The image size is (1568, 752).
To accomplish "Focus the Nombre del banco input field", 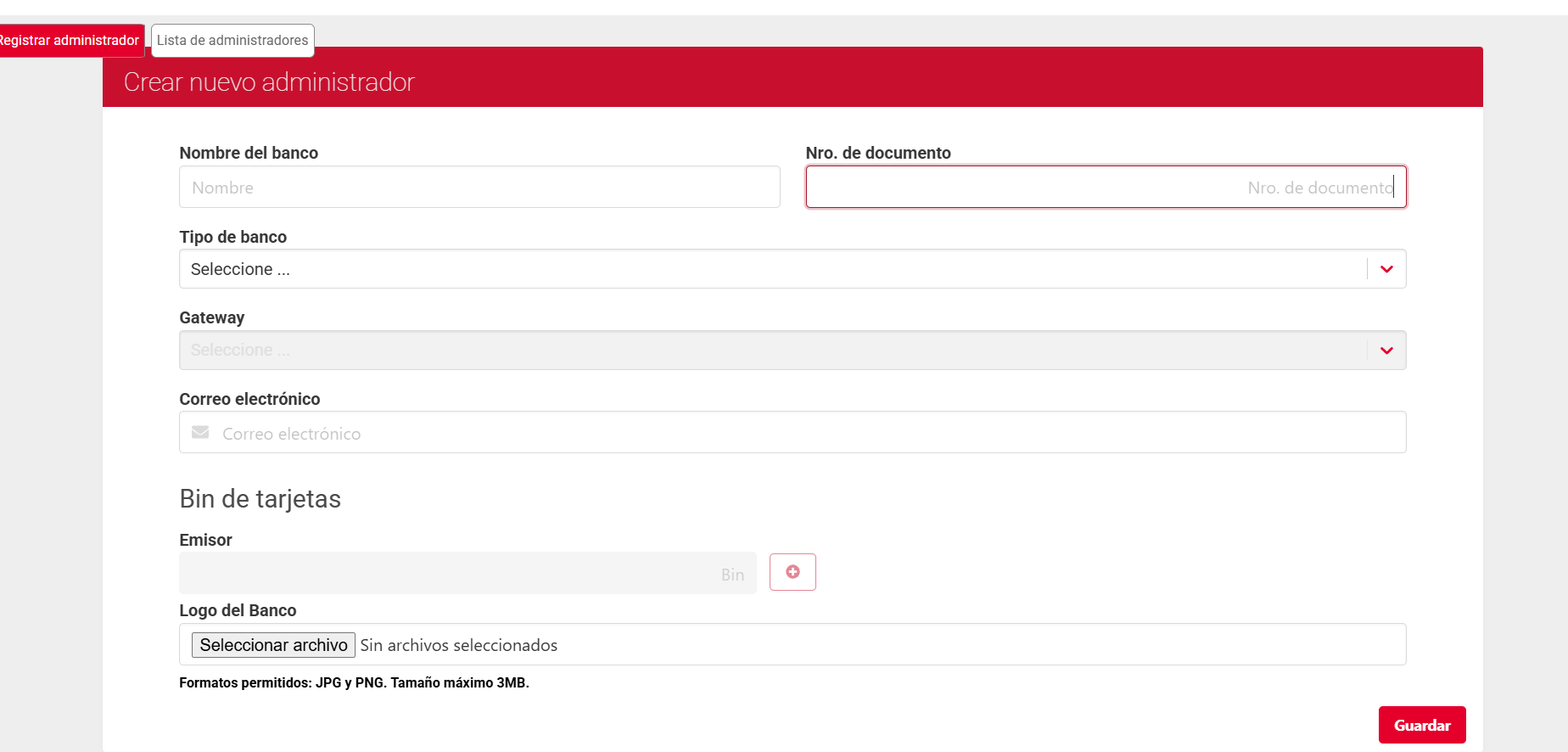I will tap(479, 188).
